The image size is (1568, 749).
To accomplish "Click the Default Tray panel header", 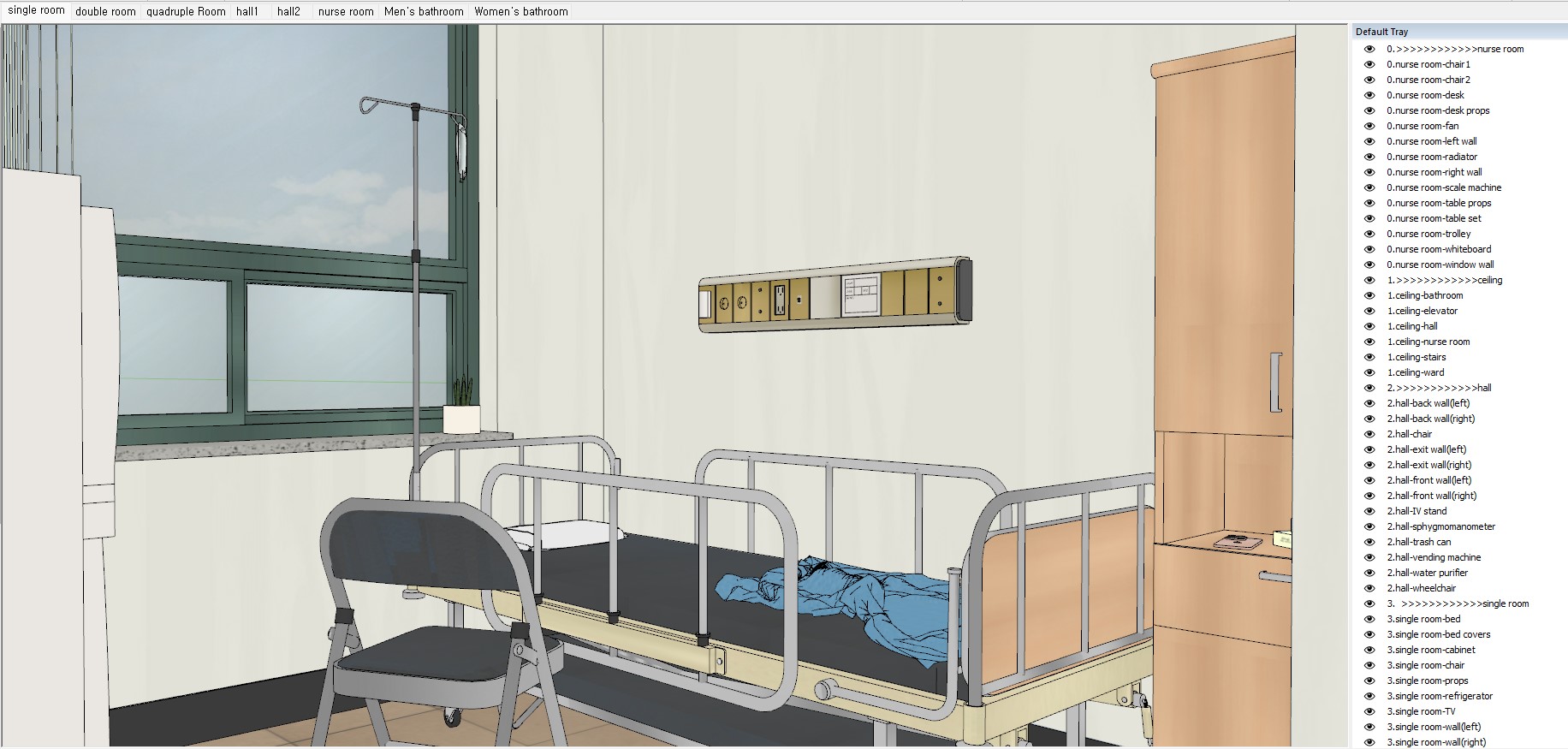I will pos(1459,32).
